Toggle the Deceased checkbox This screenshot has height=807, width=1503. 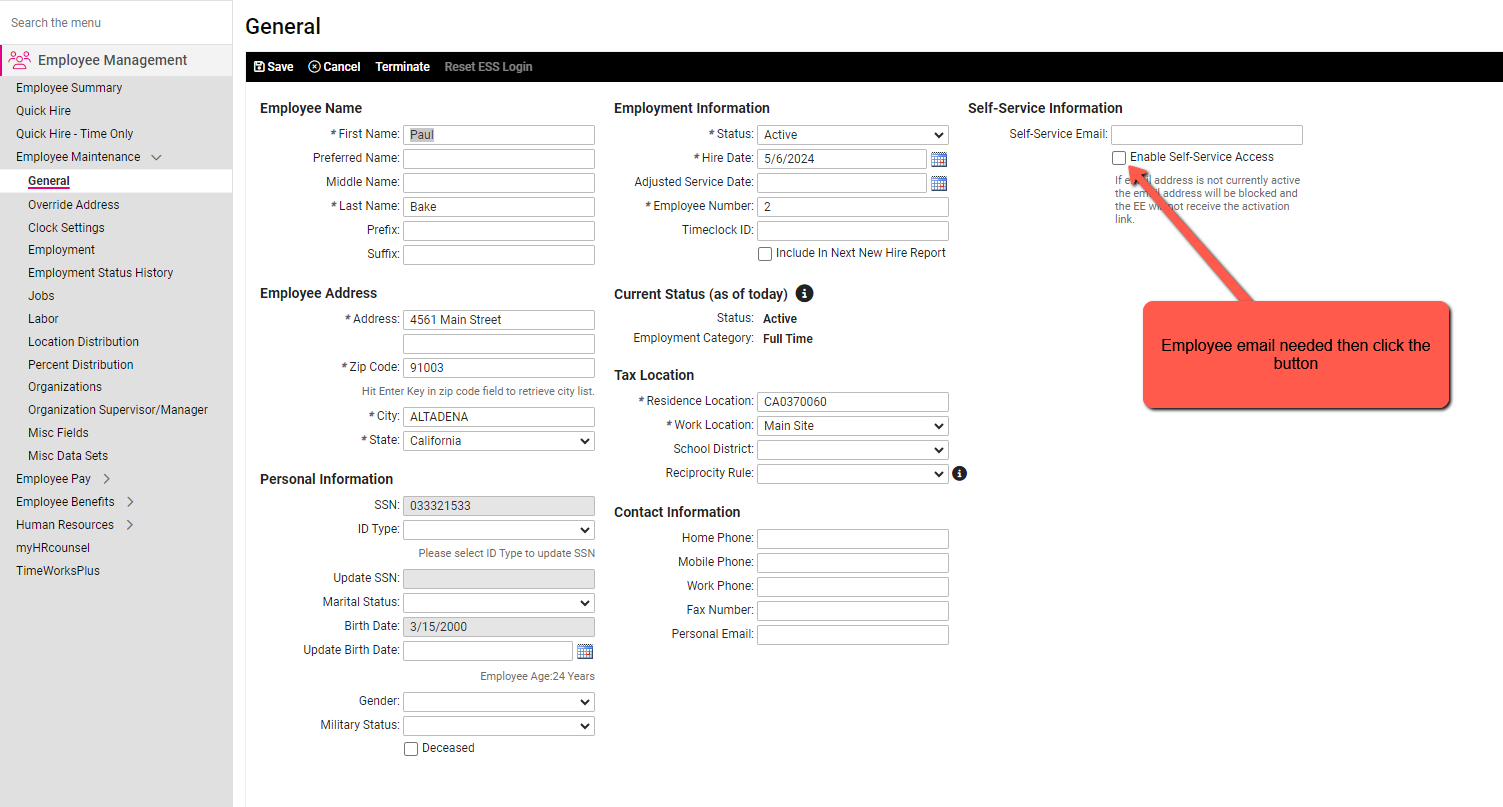pyautogui.click(x=410, y=748)
